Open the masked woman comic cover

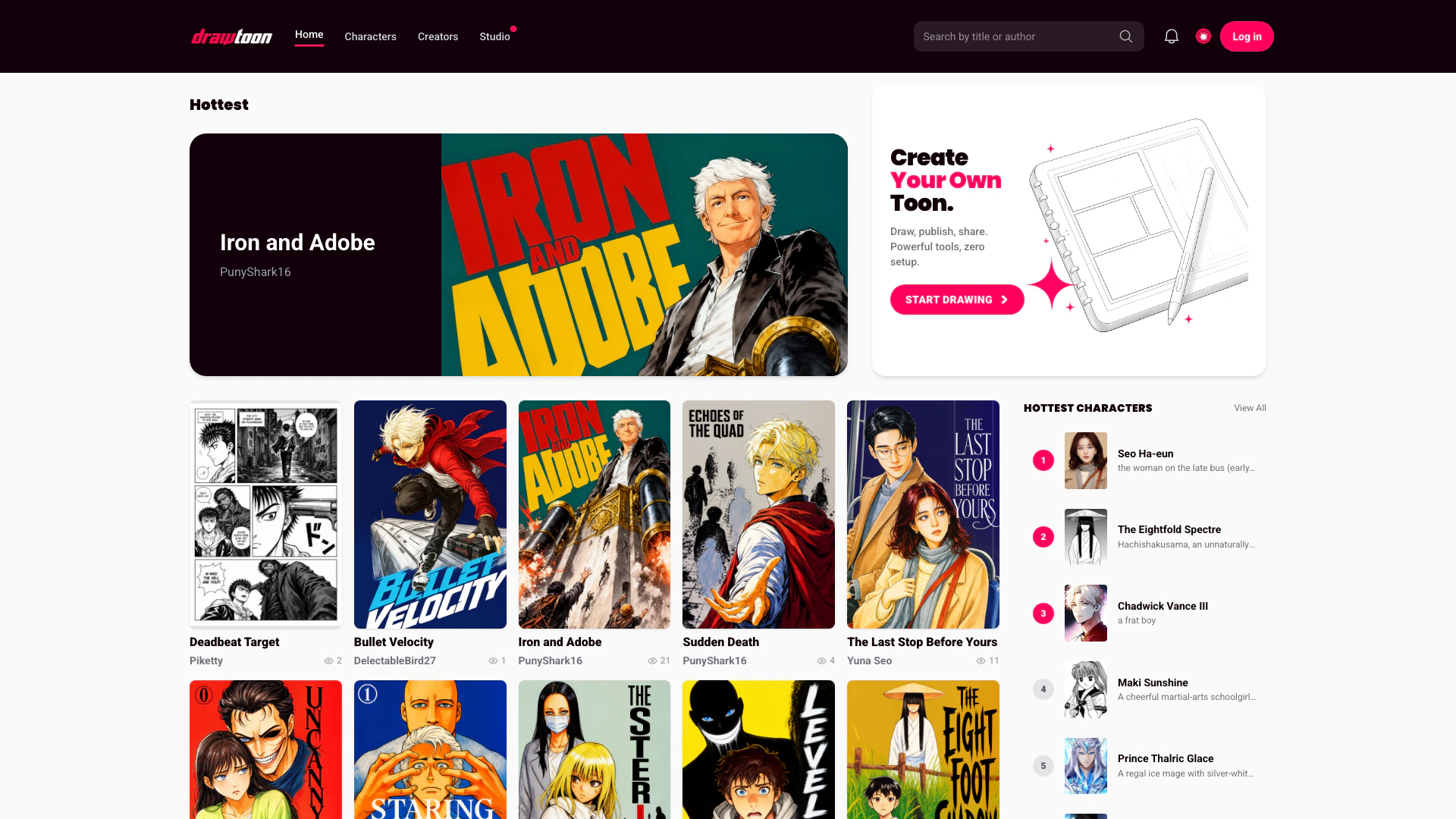pos(595,749)
